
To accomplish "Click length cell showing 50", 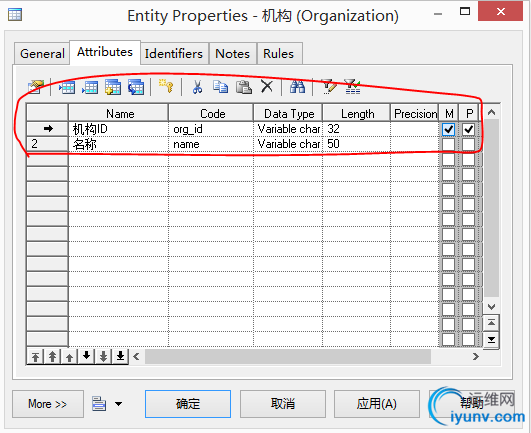I will point(356,144).
